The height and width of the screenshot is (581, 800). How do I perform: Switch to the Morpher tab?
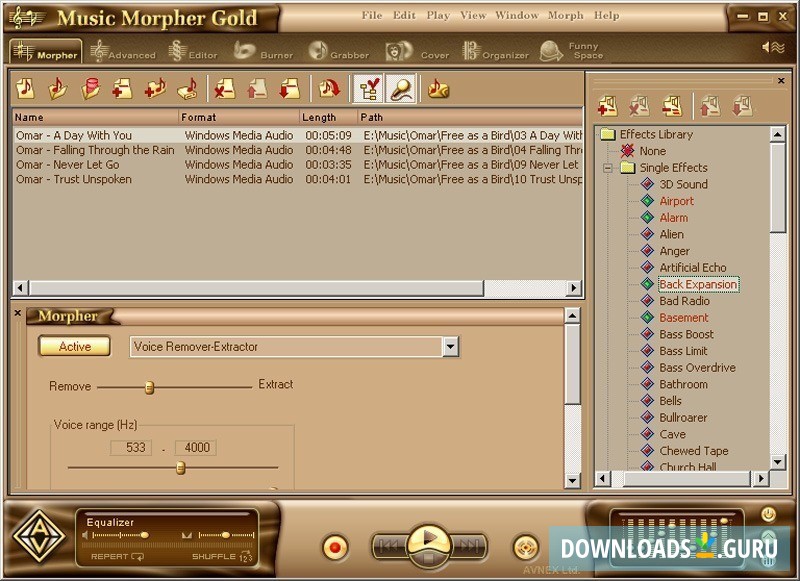click(x=46, y=52)
